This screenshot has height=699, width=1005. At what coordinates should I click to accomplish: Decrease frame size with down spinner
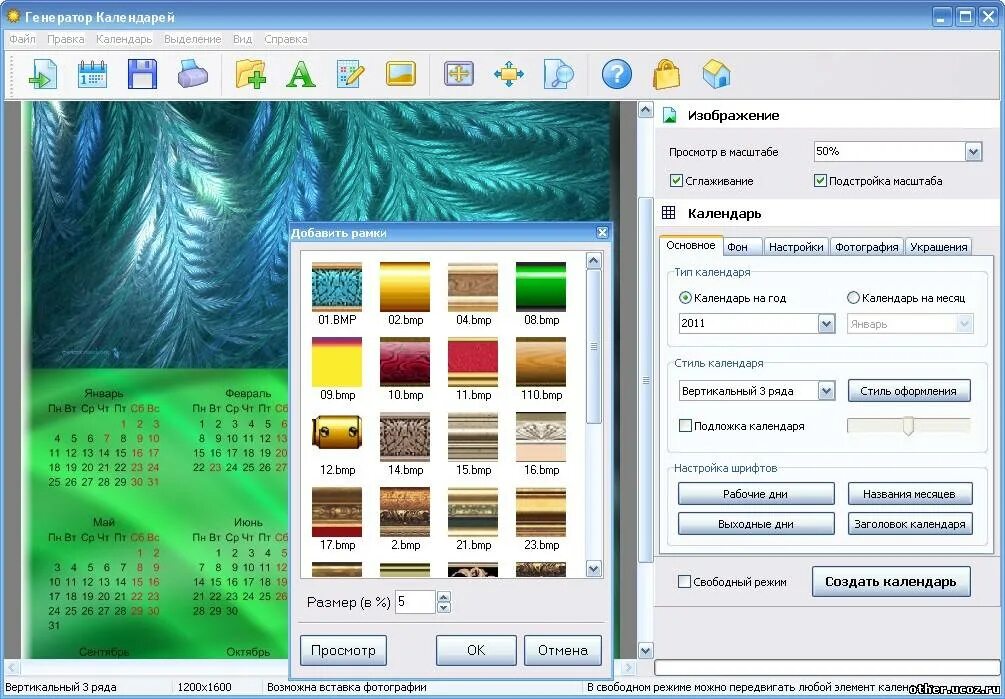[x=444, y=607]
